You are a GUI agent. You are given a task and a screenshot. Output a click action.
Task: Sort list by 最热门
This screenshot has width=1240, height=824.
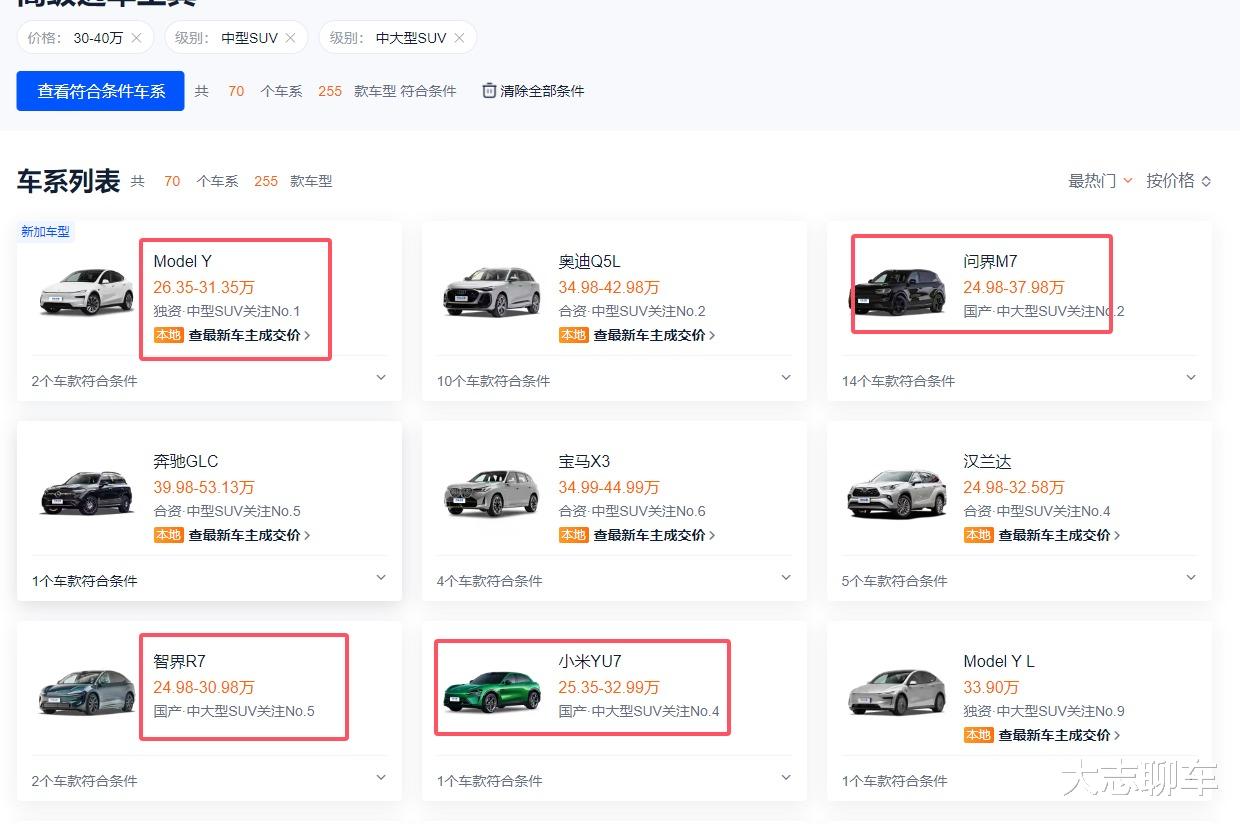click(1100, 181)
